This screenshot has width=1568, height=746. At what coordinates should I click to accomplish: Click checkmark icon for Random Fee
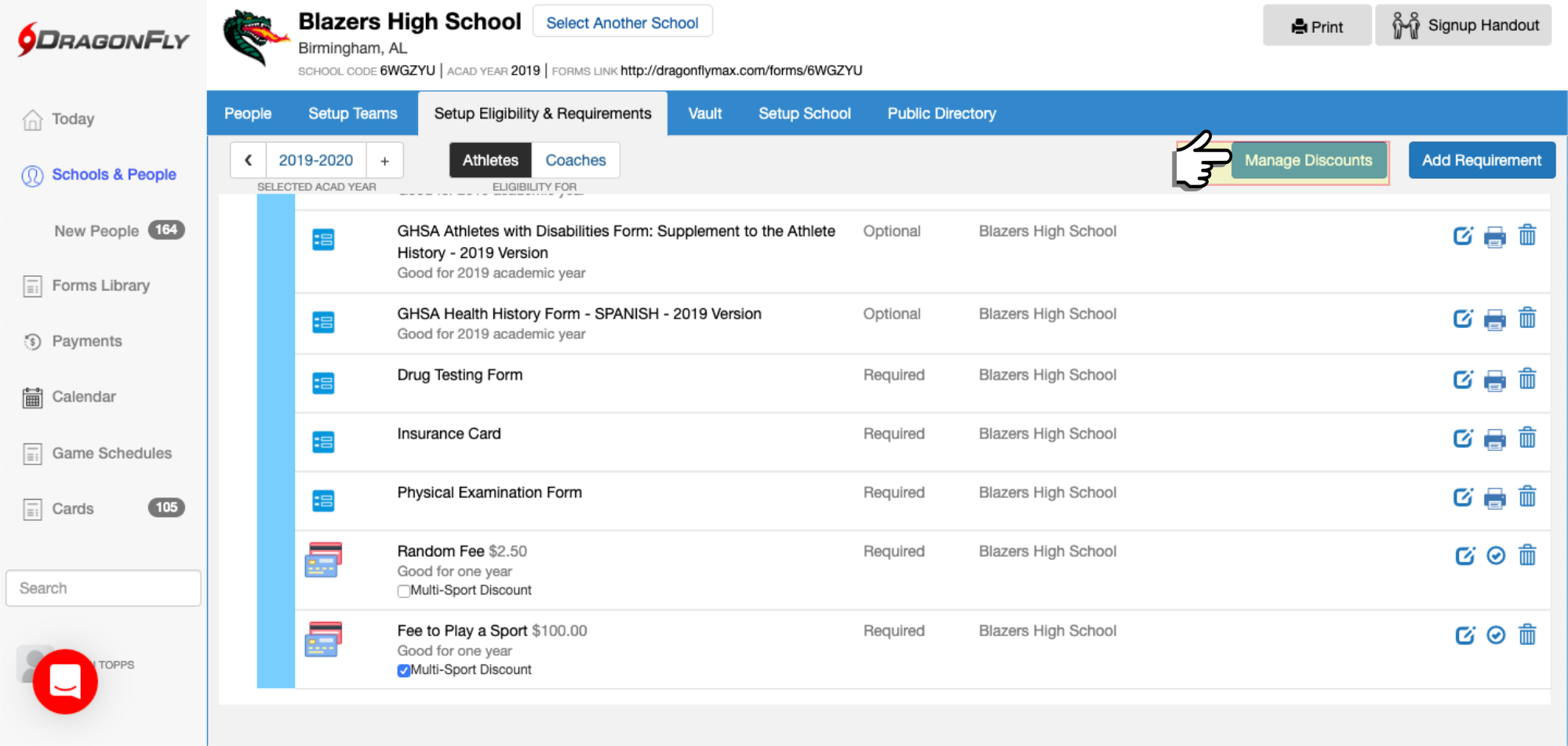tap(1496, 555)
